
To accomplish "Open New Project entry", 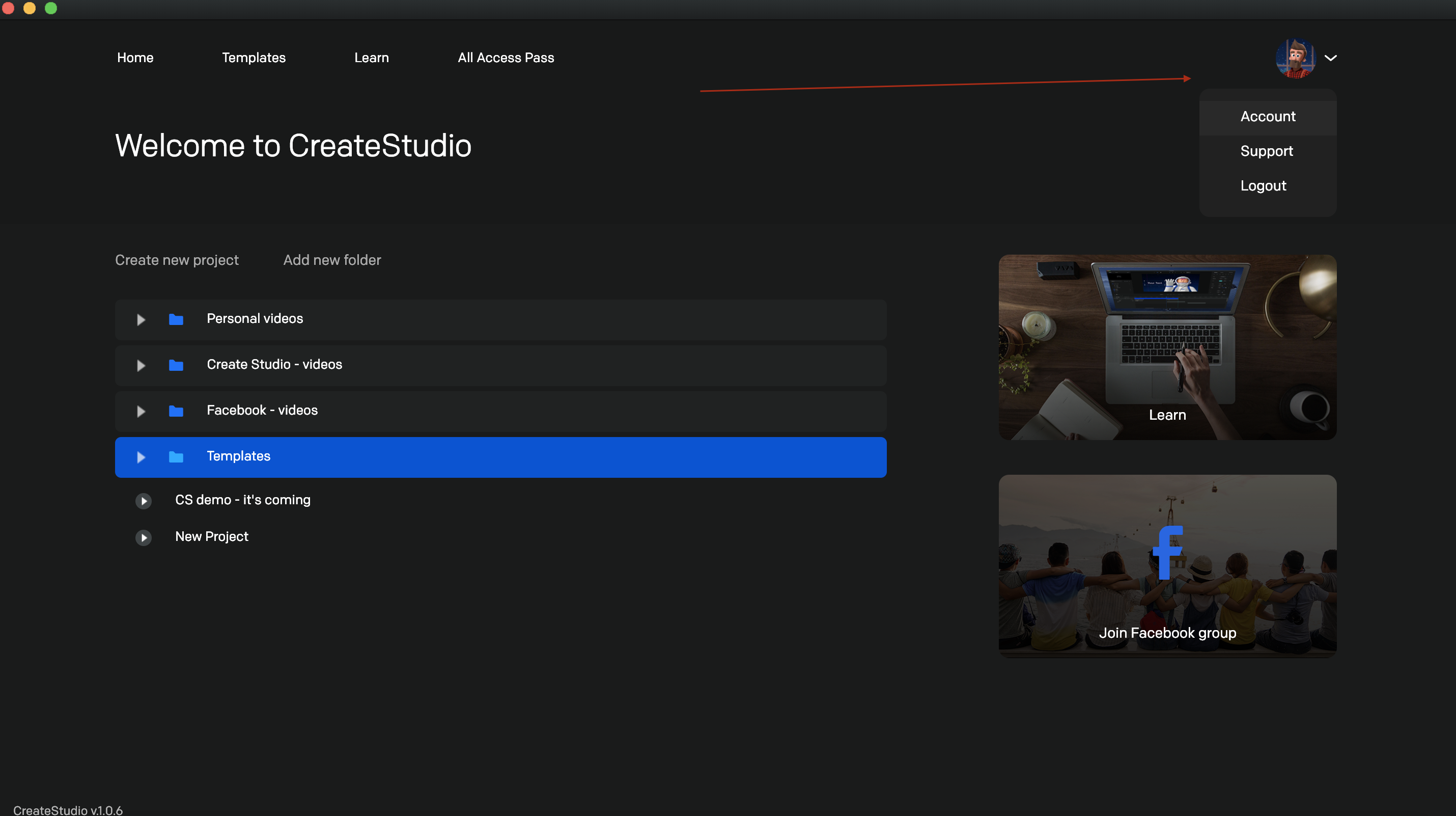I will pos(211,537).
